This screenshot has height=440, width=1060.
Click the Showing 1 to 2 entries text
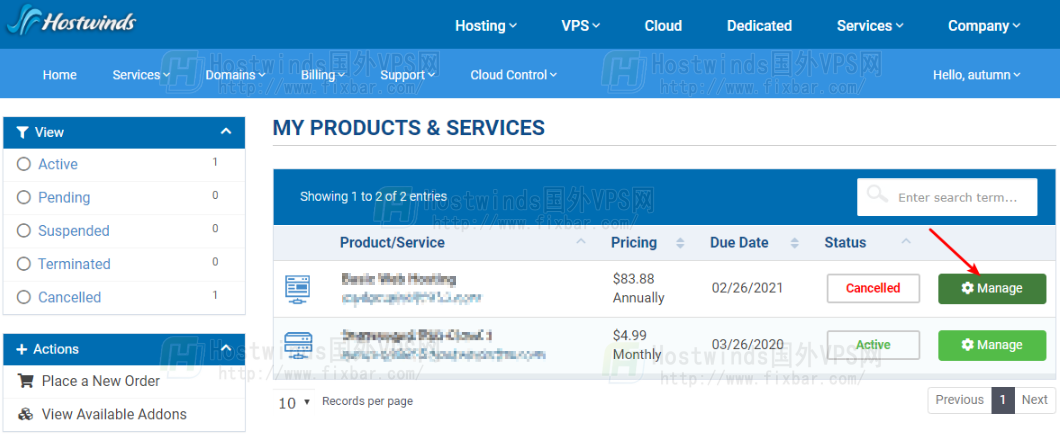(373, 197)
